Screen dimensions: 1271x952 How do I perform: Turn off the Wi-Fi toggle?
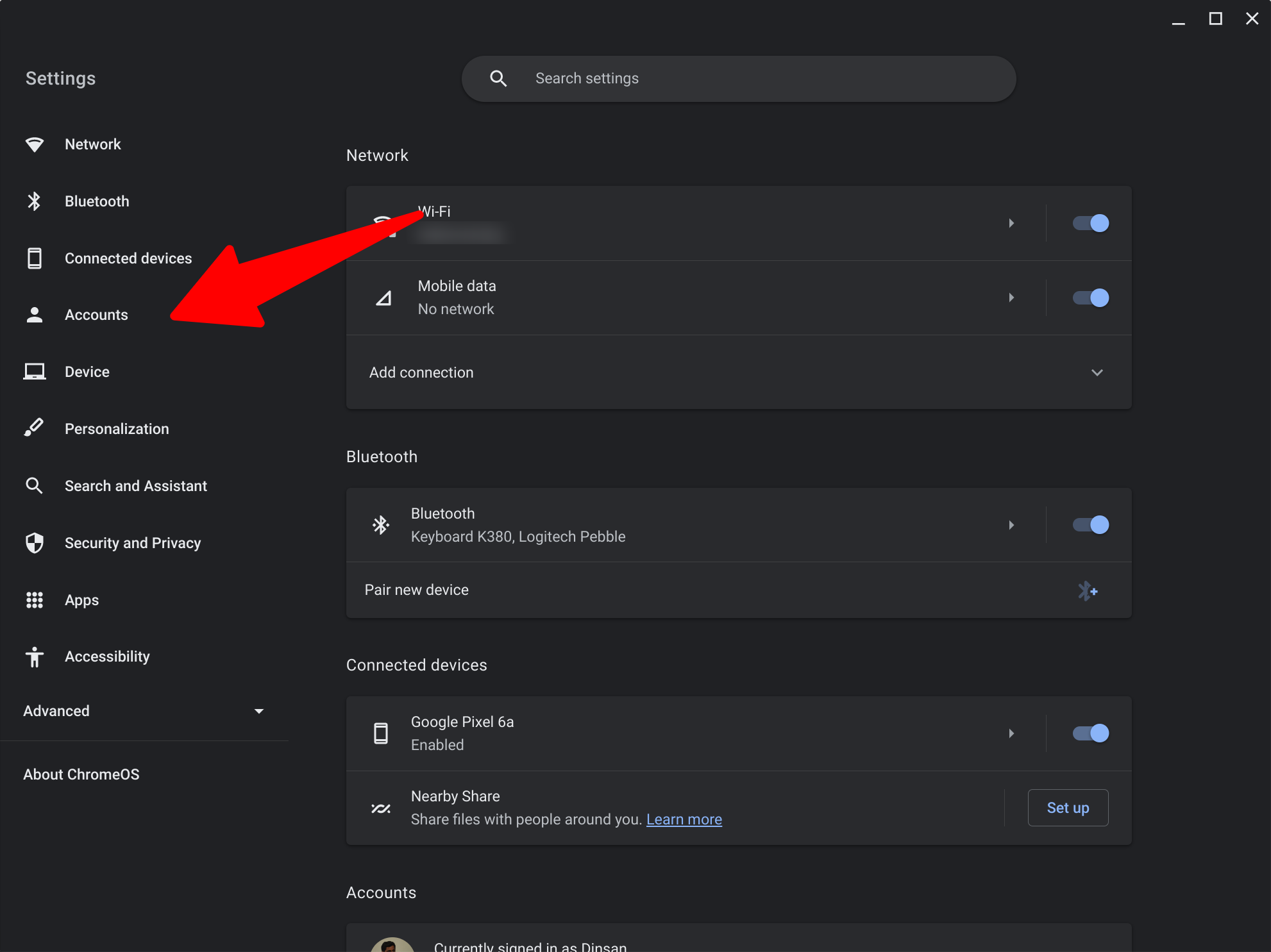click(1090, 223)
